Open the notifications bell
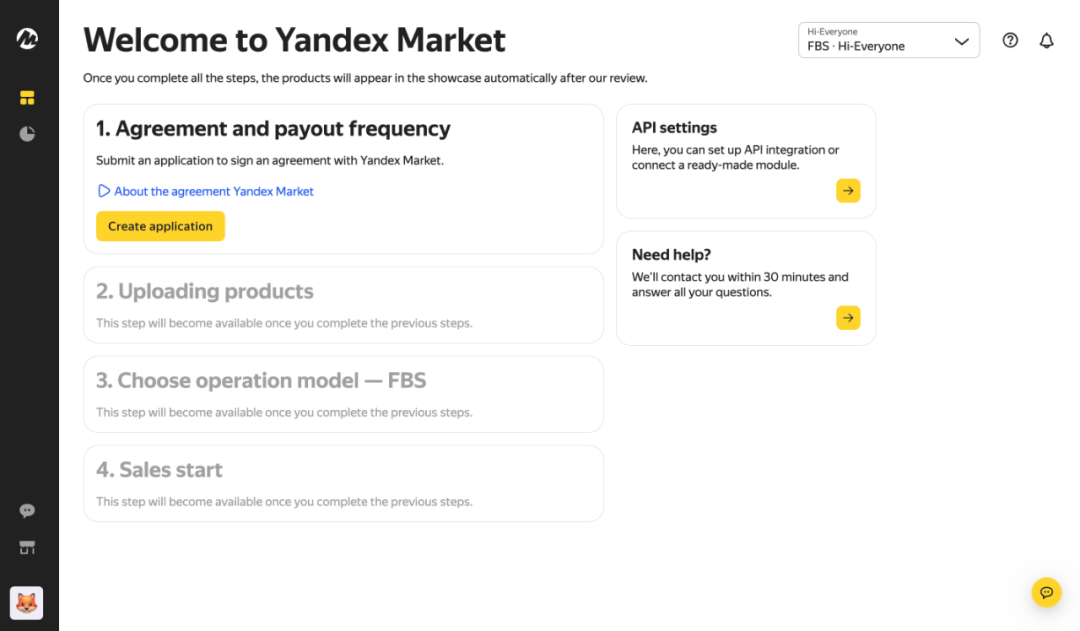Screen dimensions: 1080x631 (1046, 41)
